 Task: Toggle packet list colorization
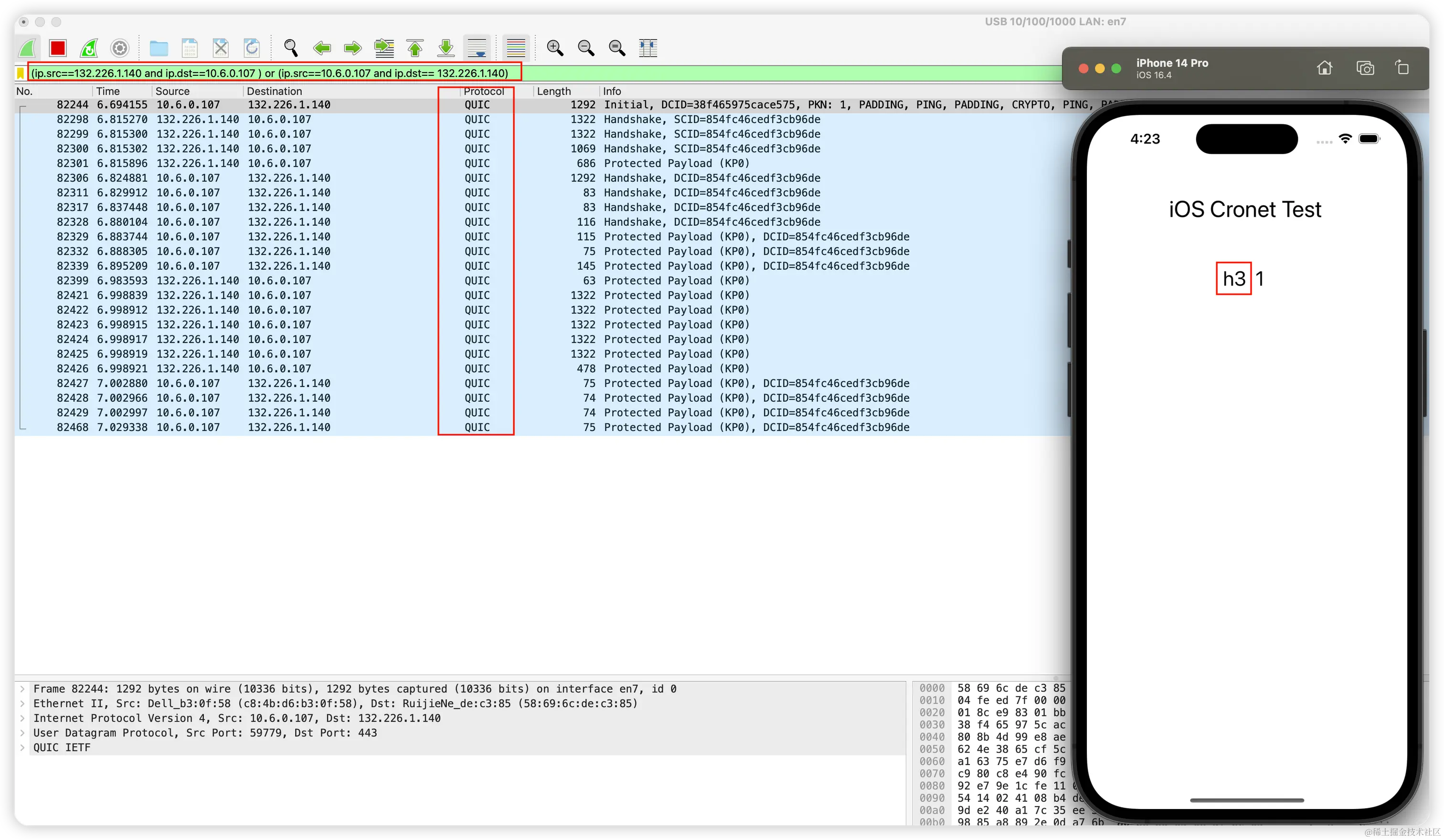point(515,48)
